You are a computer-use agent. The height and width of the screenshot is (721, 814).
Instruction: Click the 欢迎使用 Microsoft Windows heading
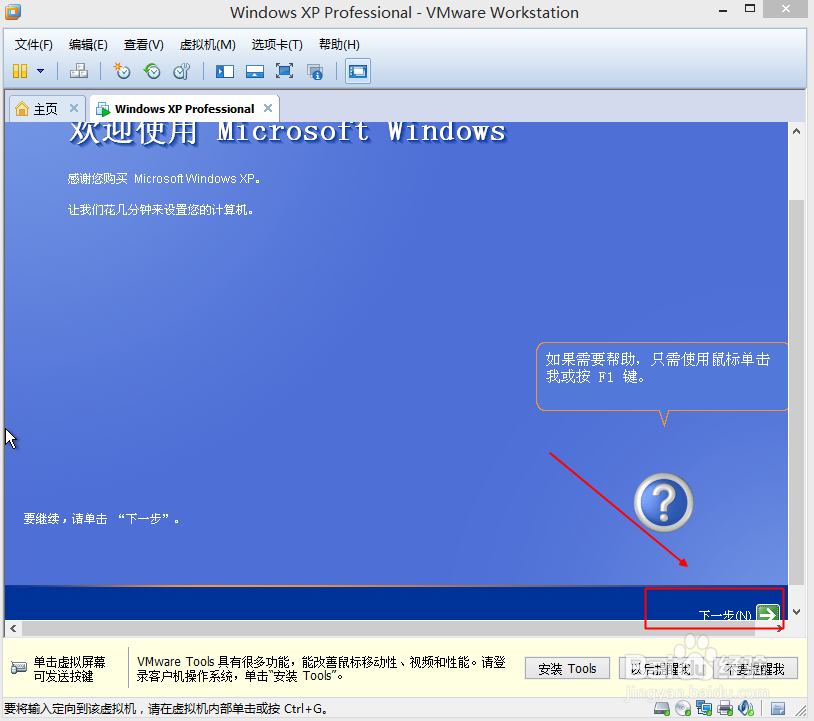287,132
